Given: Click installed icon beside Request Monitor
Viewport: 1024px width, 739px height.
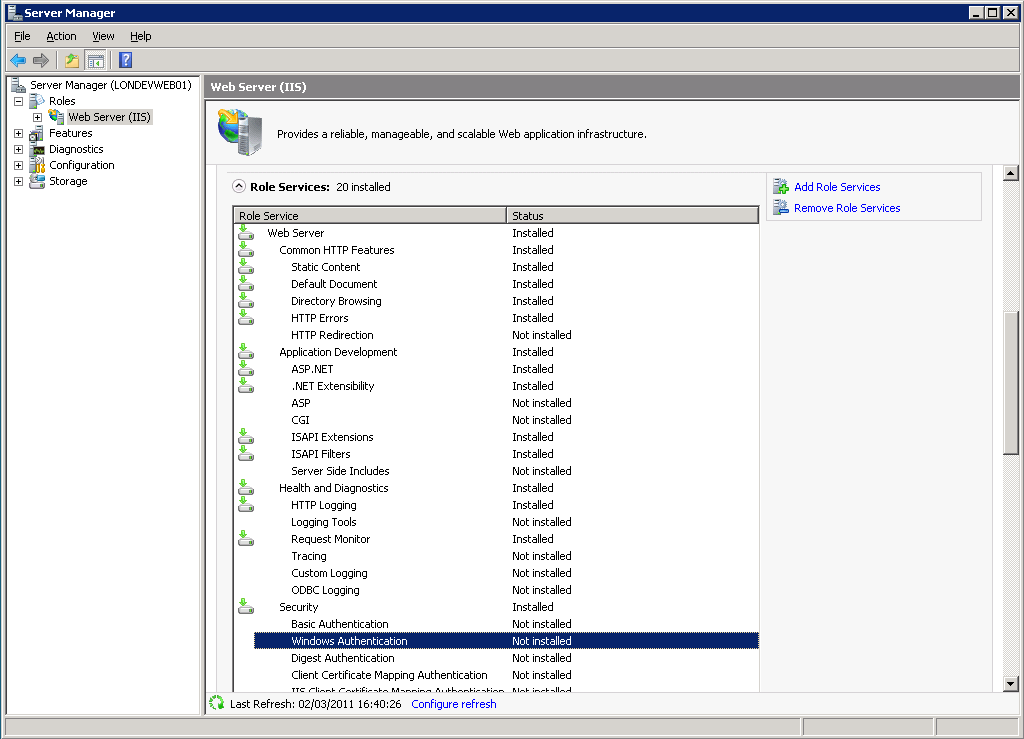Looking at the screenshot, I should tap(246, 538).
